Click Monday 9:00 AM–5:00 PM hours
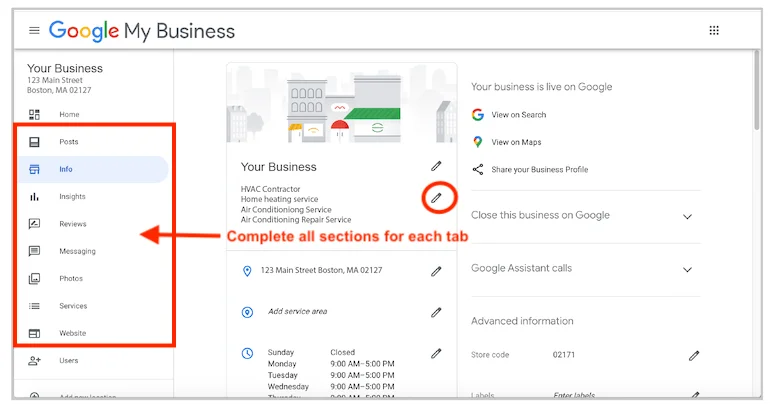777x407 pixels. [331, 364]
